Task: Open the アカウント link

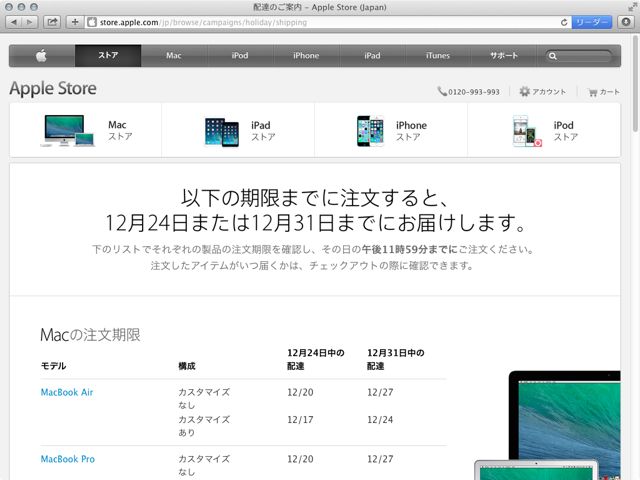Action: point(549,92)
